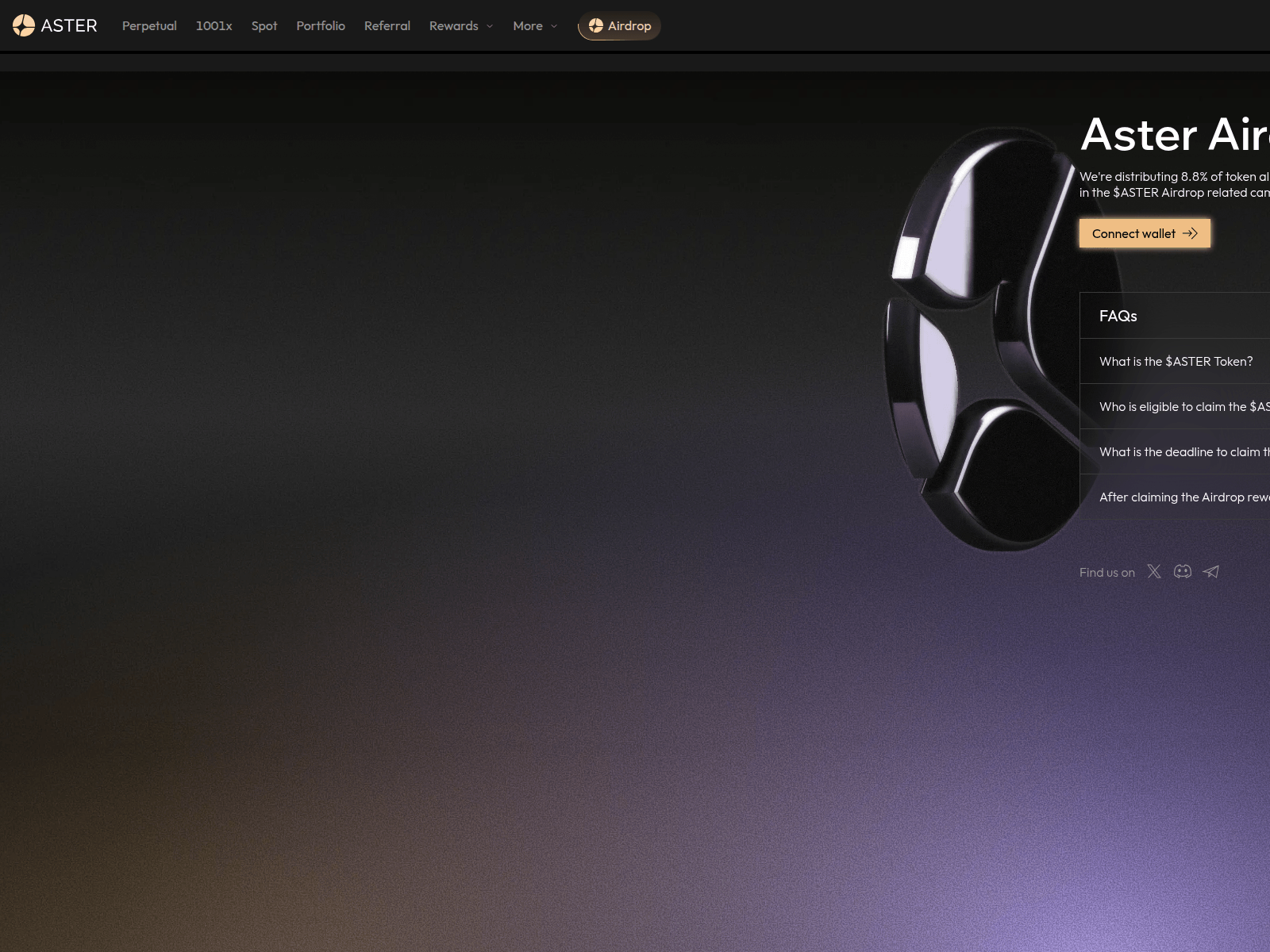The image size is (1270, 952).
Task: Click the arrow icon inside Connect wallet
Action: pyautogui.click(x=1191, y=233)
